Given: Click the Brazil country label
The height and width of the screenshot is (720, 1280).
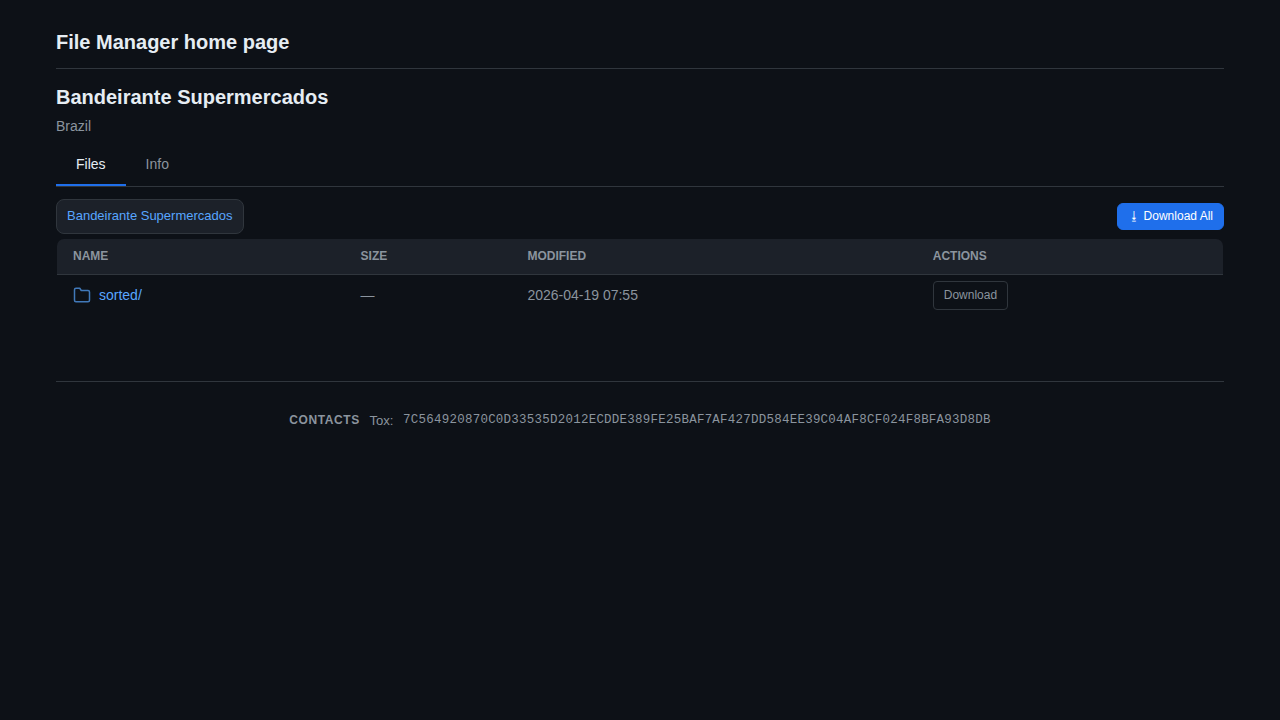Looking at the screenshot, I should (x=73, y=126).
